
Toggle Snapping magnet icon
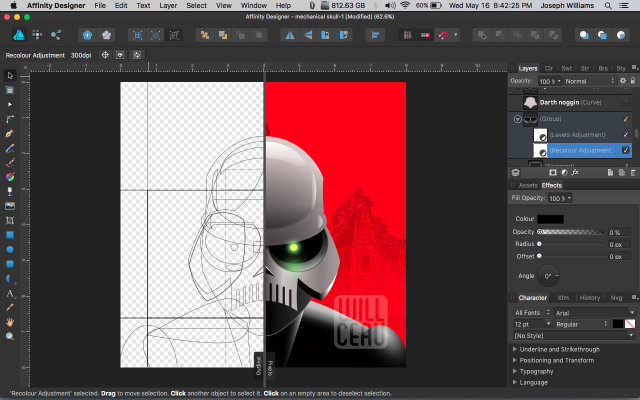[443, 35]
